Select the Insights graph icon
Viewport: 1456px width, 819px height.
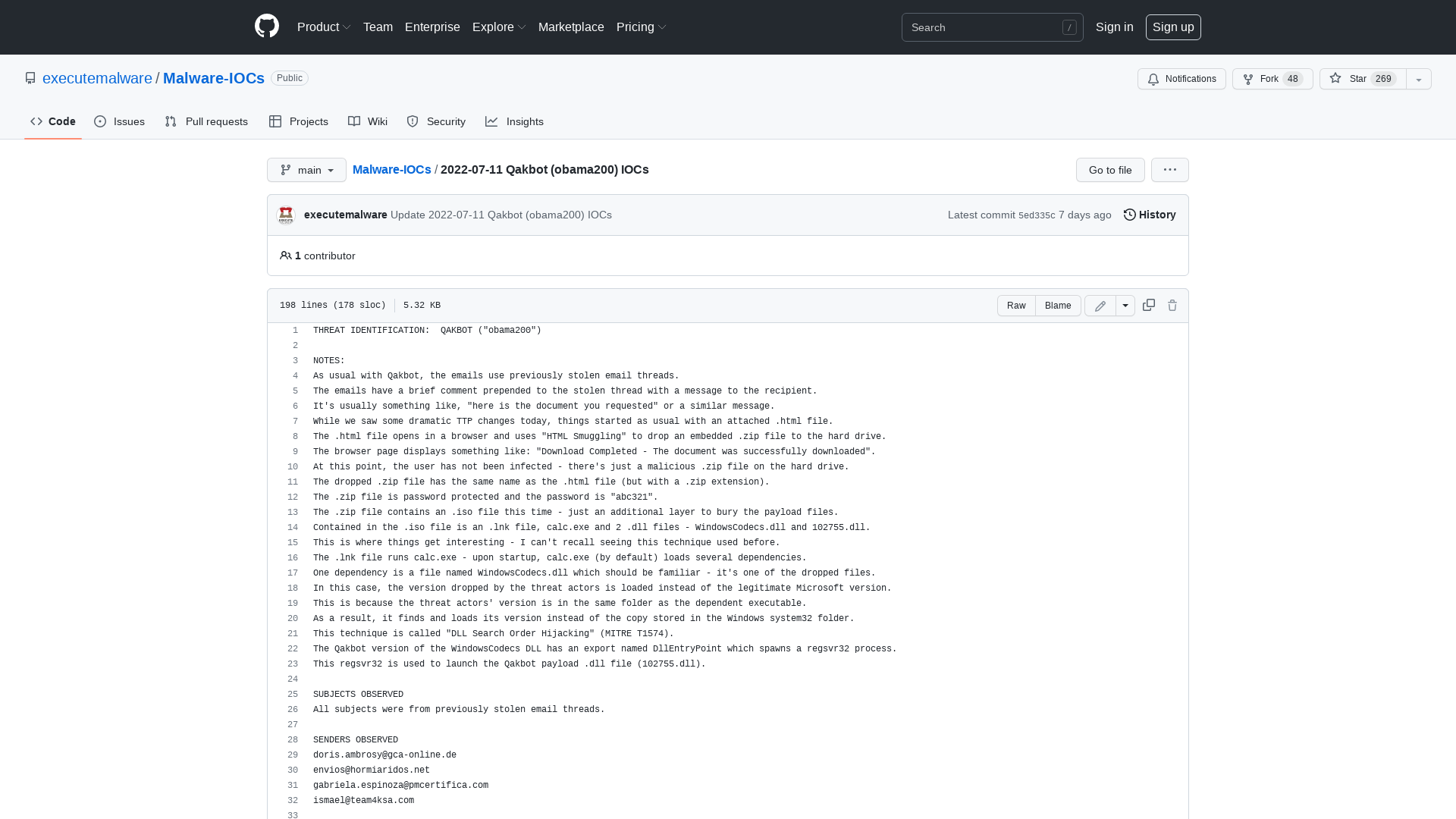[x=515, y=121]
